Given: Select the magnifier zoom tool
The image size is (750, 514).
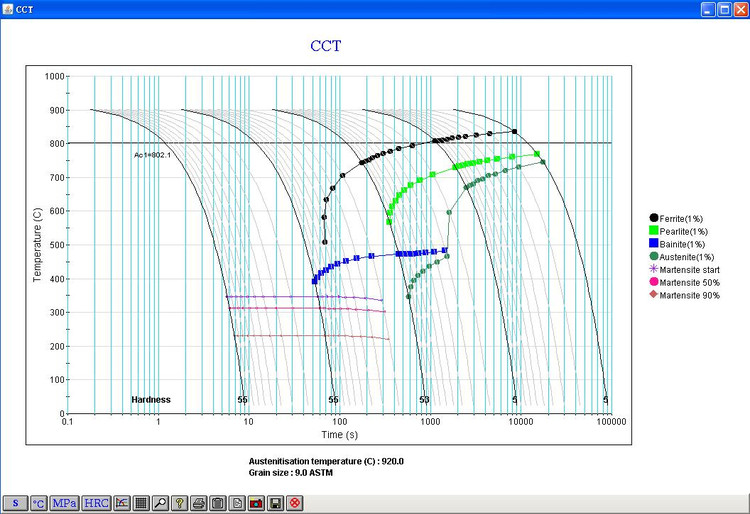Looking at the screenshot, I should pos(161,502).
